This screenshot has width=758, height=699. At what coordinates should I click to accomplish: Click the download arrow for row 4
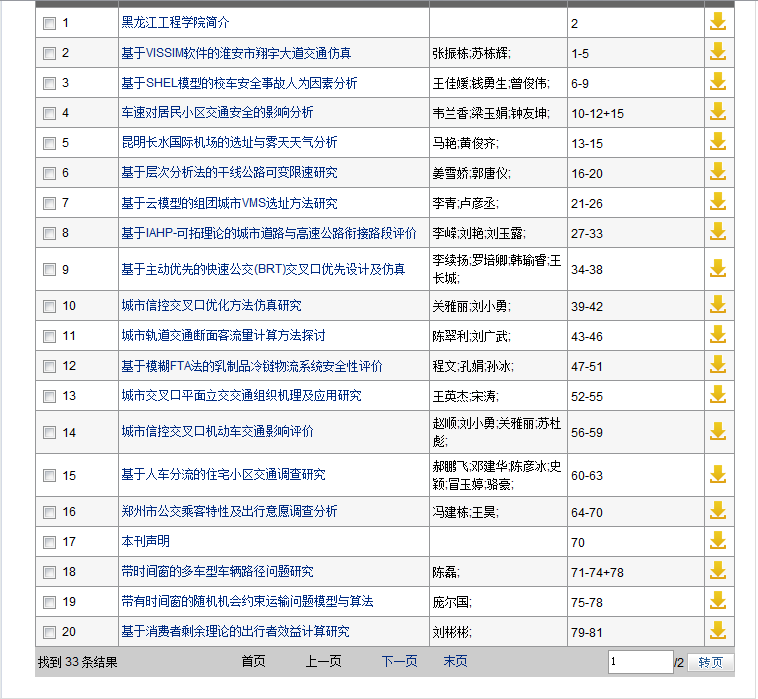pos(718,112)
